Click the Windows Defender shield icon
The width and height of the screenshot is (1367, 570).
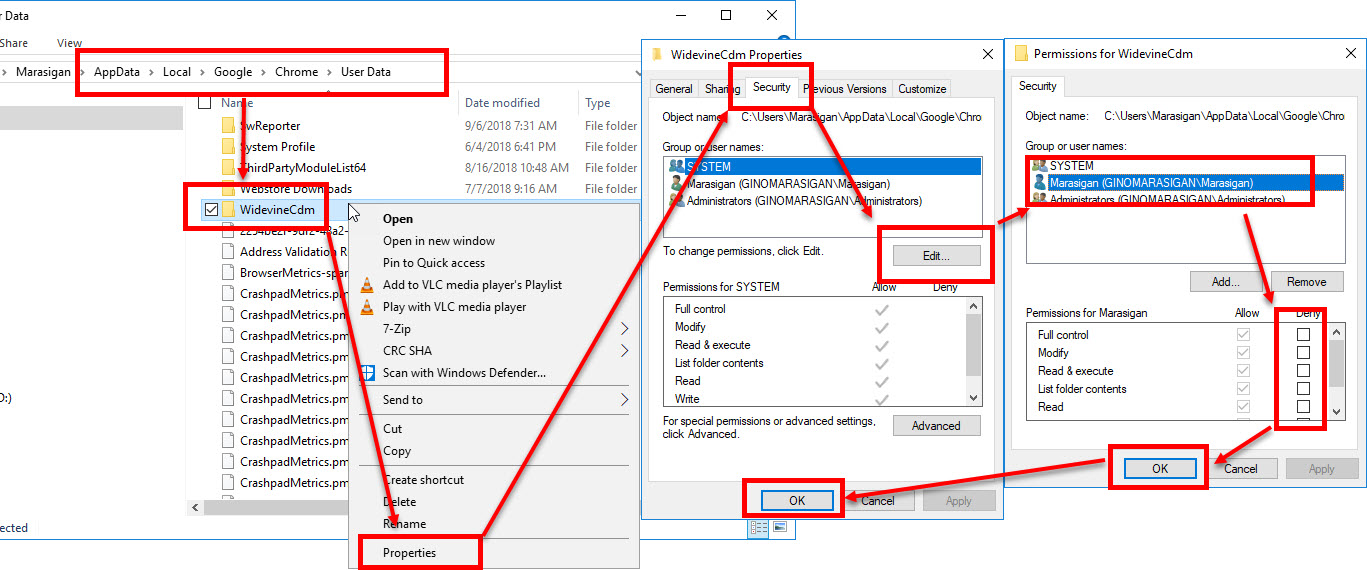[367, 373]
